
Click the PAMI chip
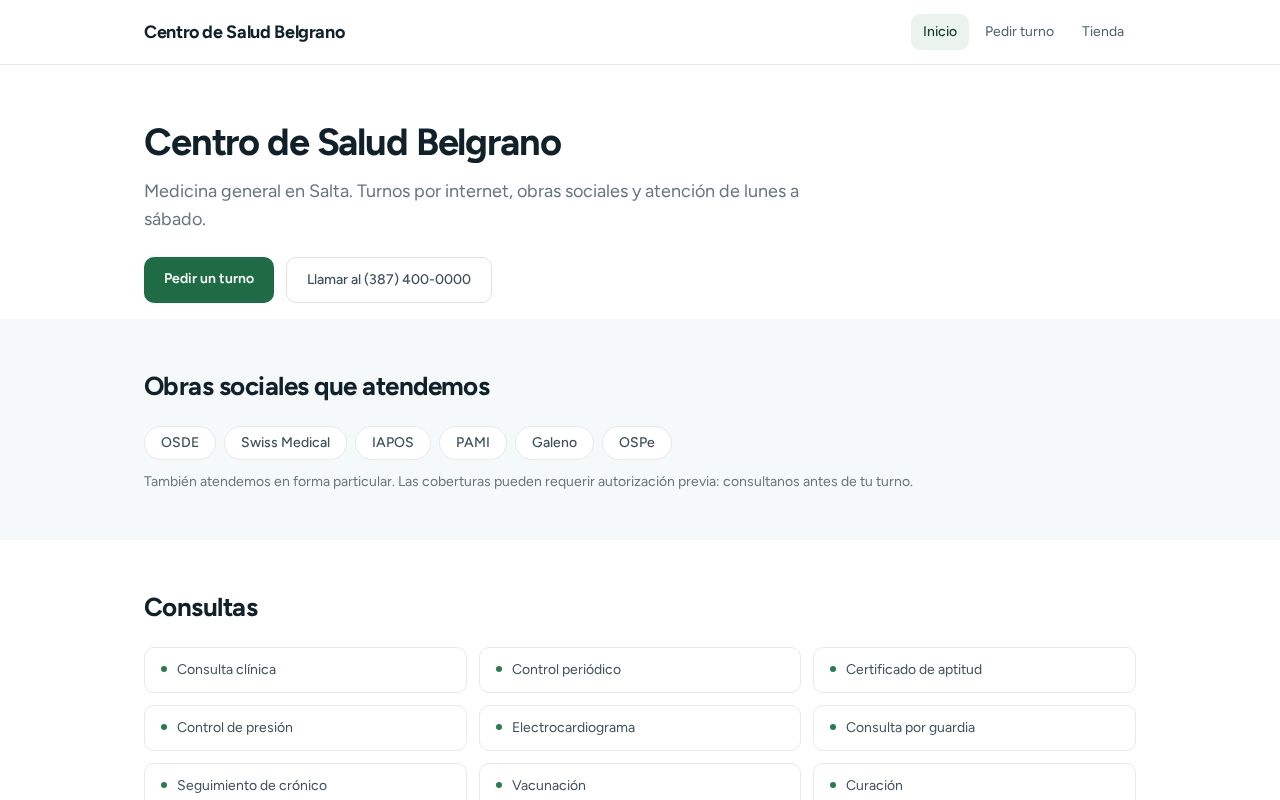473,443
